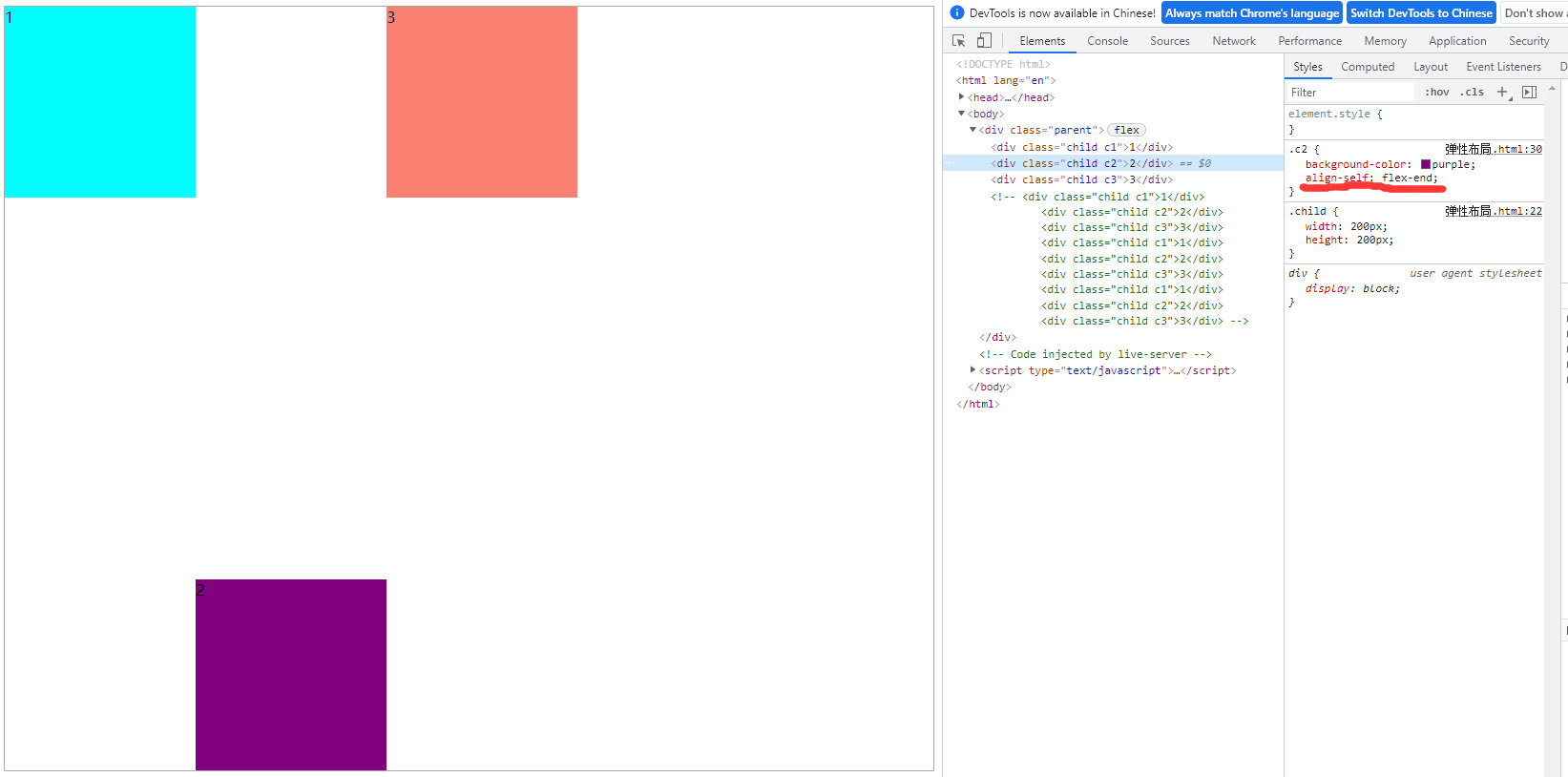
Task: Click the cyan box labeled 1
Action: click(100, 102)
